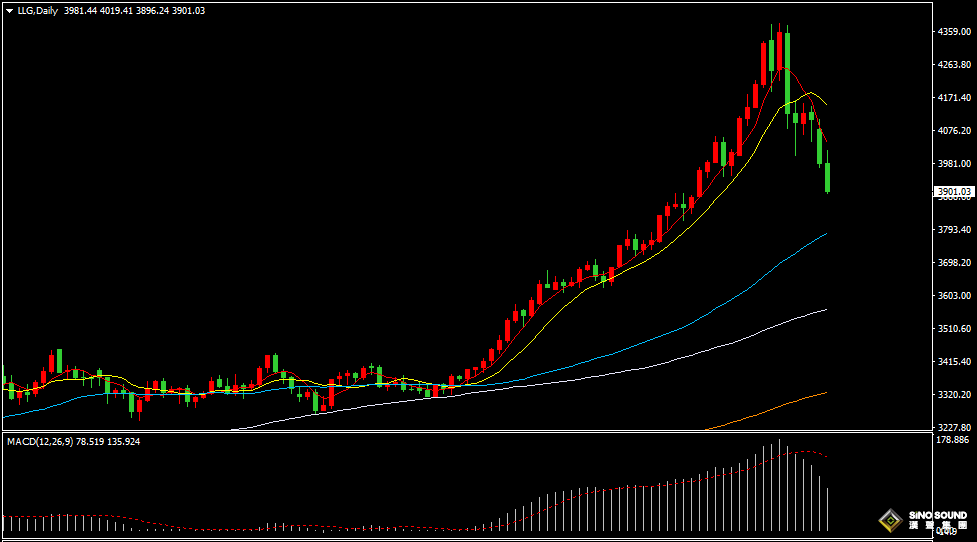Click the tallest MACD histogram bar
Image resolution: width=977 pixels, height=542 pixels.
[x=779, y=485]
